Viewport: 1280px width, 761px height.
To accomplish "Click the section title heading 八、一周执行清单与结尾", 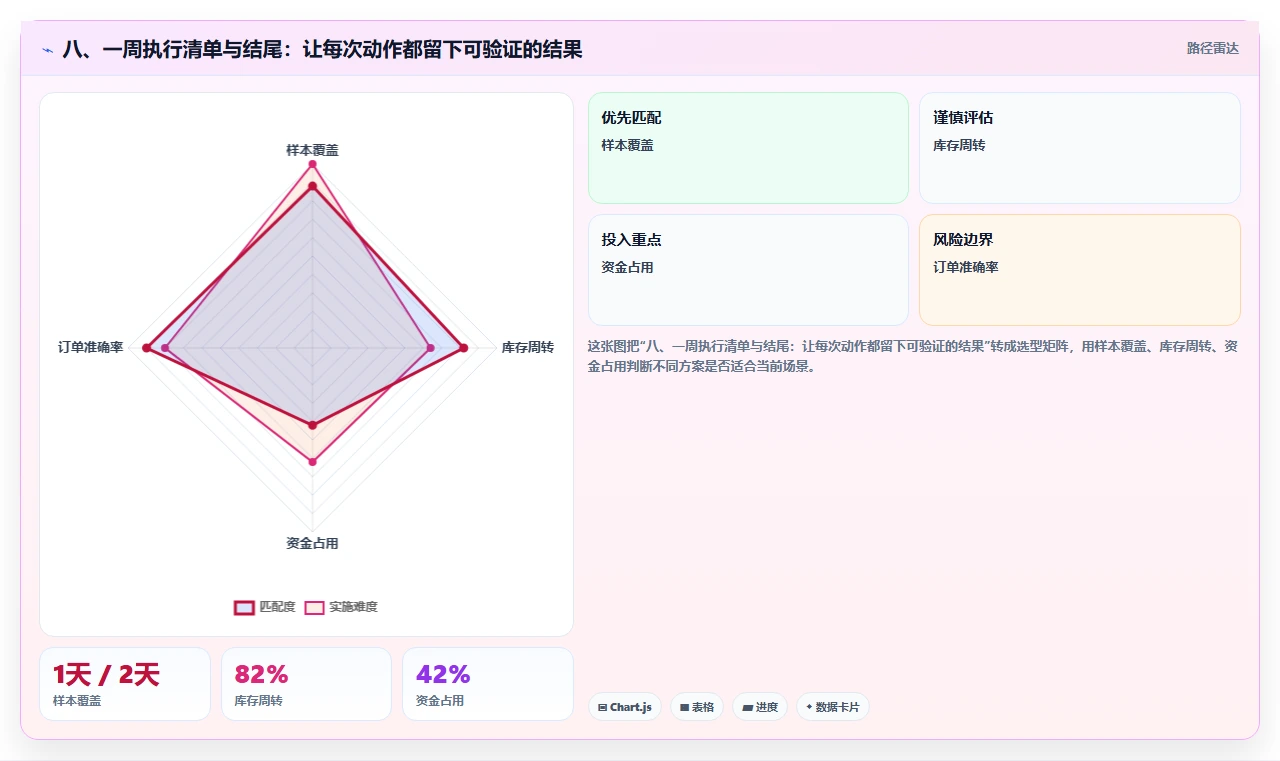I will [322, 49].
